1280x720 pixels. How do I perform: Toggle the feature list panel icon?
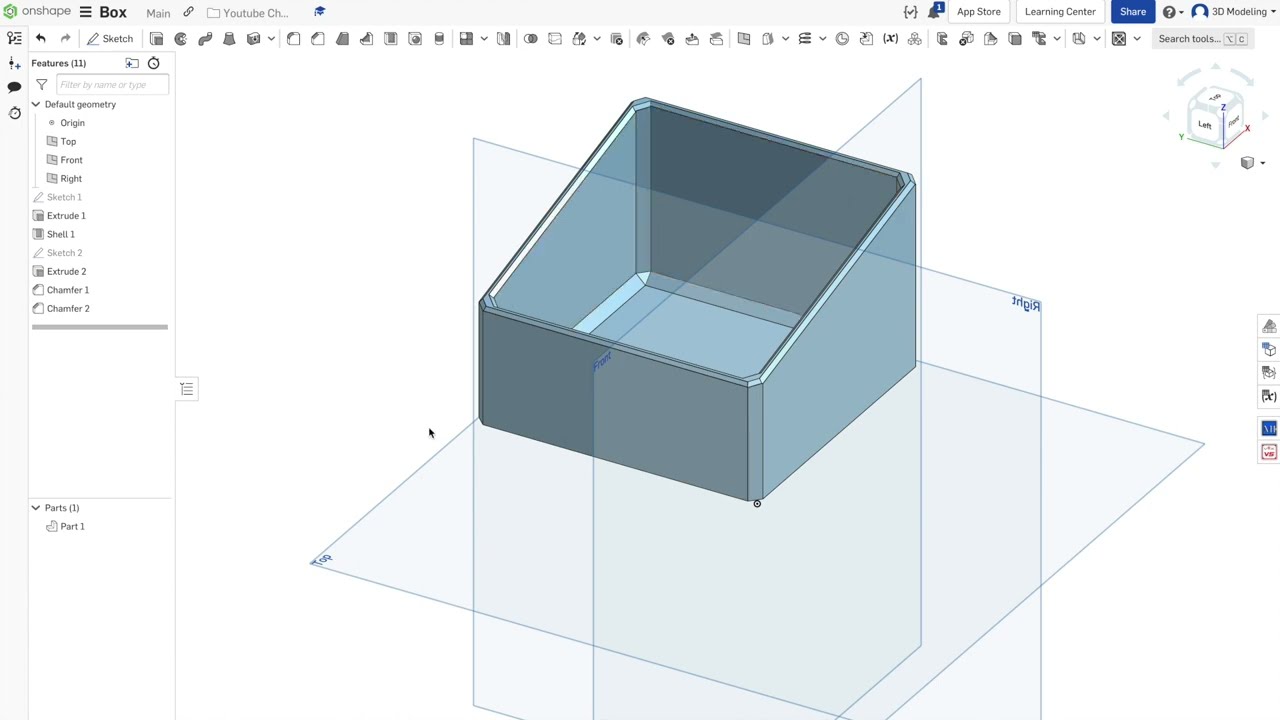(14, 38)
